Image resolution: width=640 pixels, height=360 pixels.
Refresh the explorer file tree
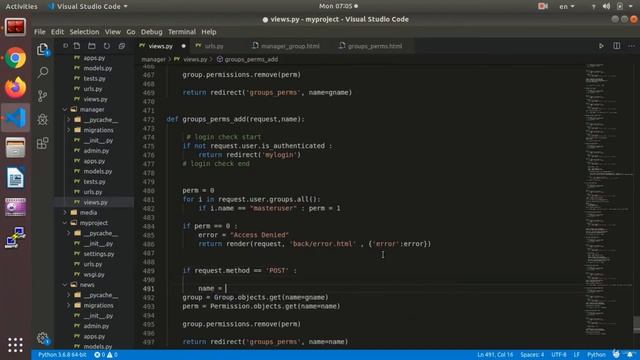[107, 46]
